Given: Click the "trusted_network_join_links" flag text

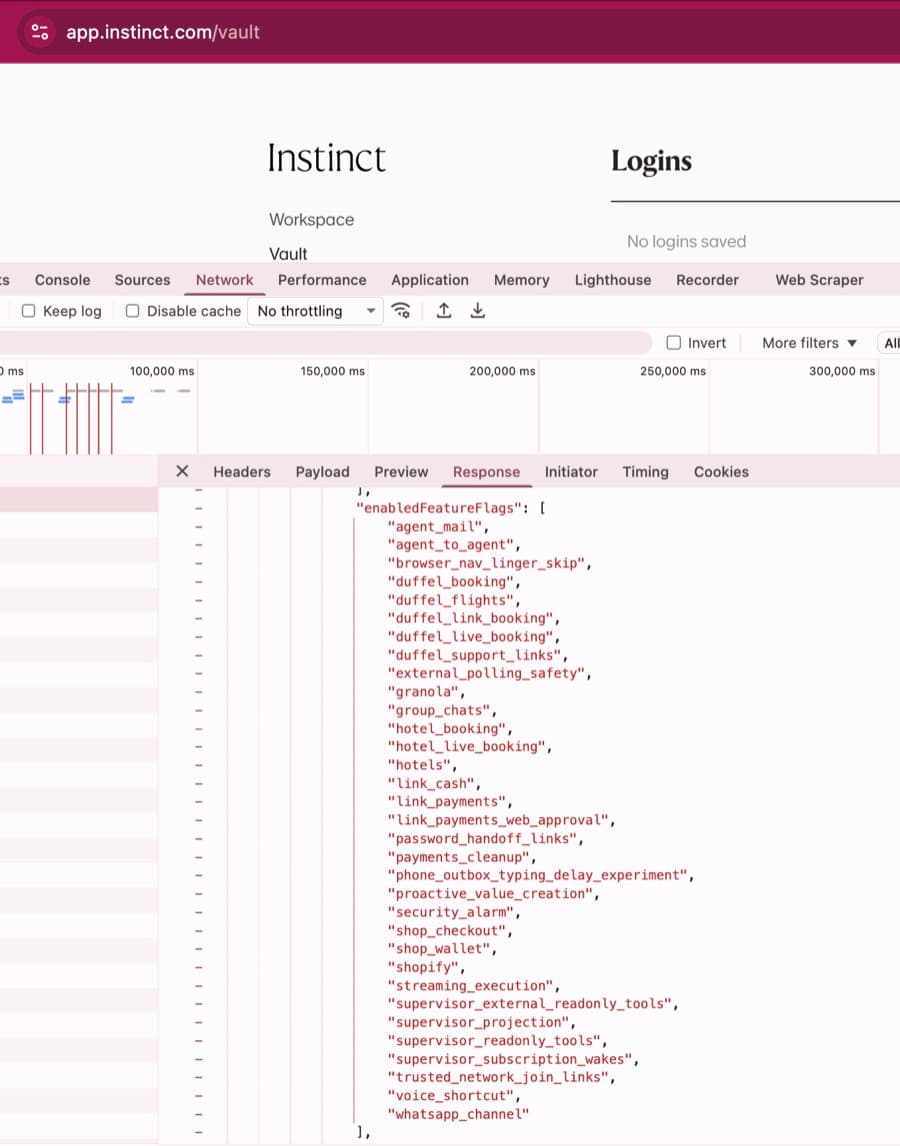Looking at the screenshot, I should tap(498, 1077).
